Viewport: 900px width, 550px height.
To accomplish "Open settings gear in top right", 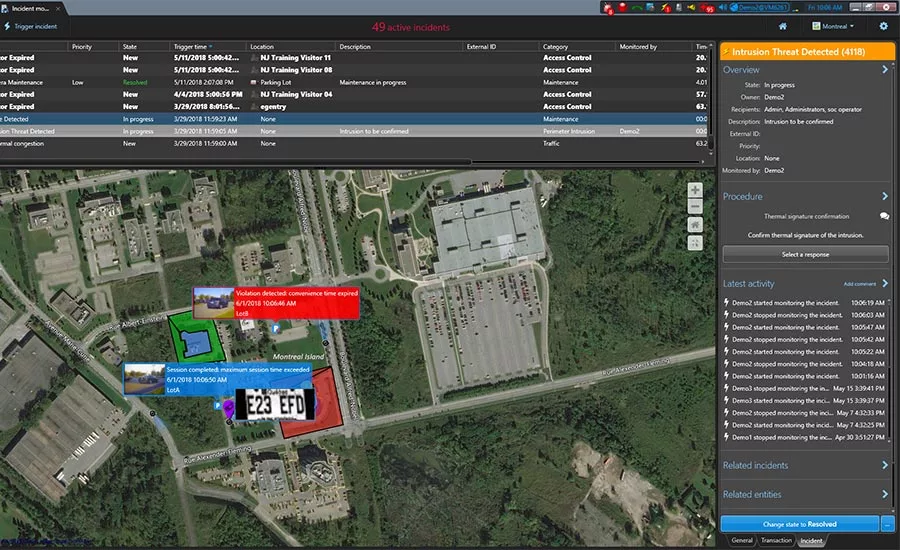I will pos(883,26).
